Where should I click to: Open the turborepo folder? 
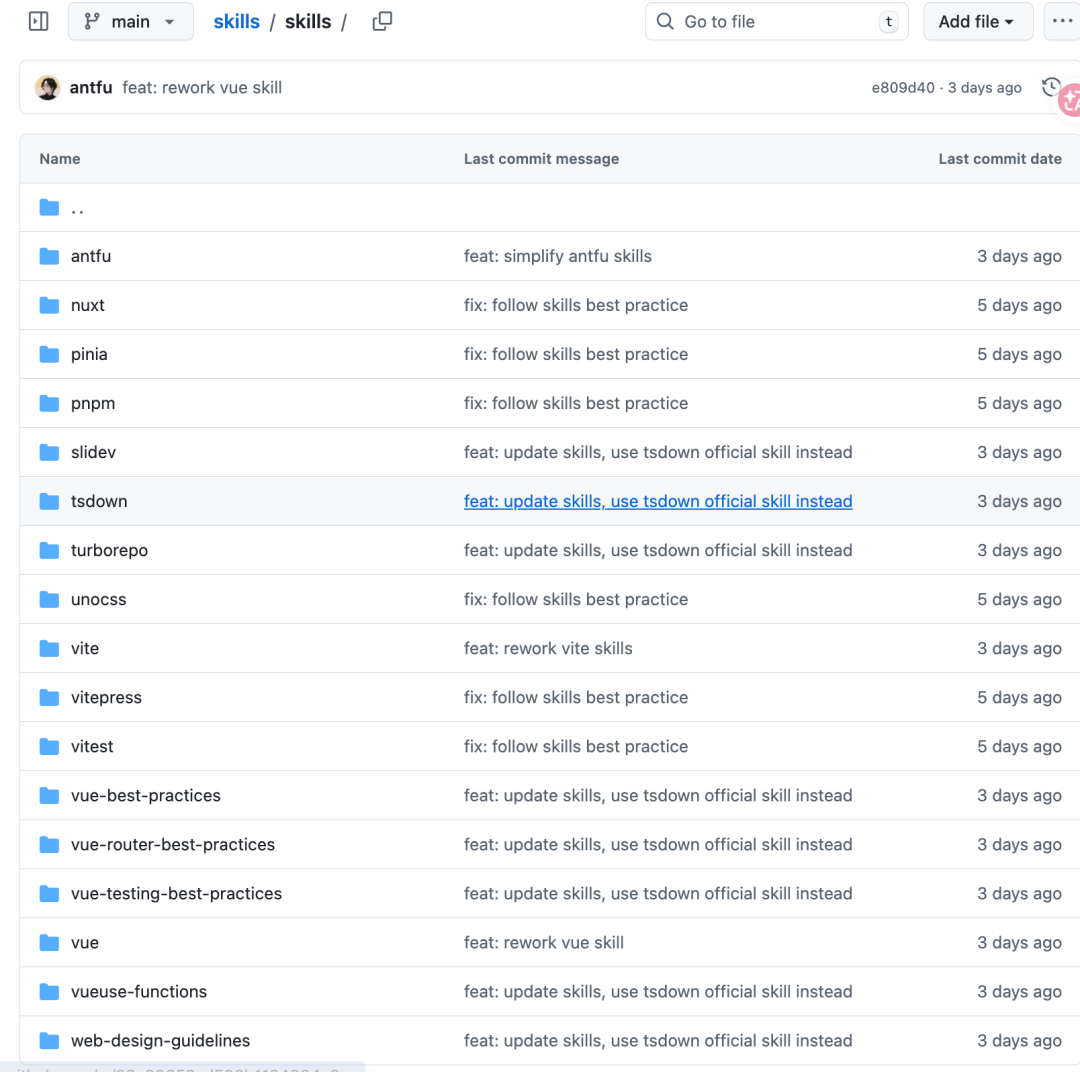coord(110,550)
